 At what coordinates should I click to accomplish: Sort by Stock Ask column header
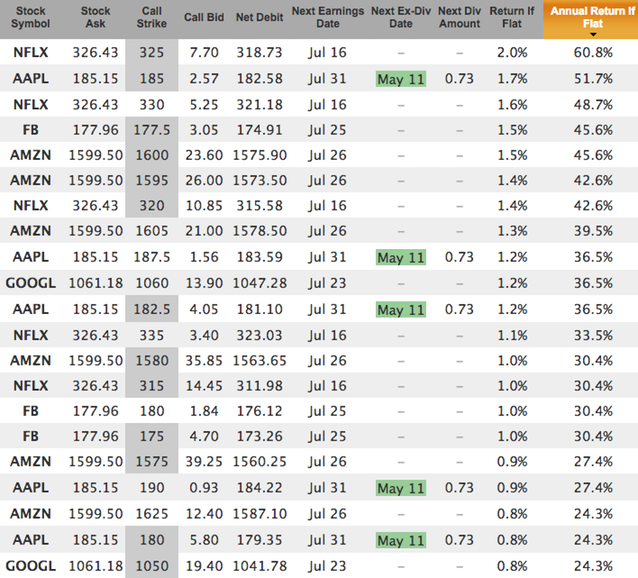[95, 17]
